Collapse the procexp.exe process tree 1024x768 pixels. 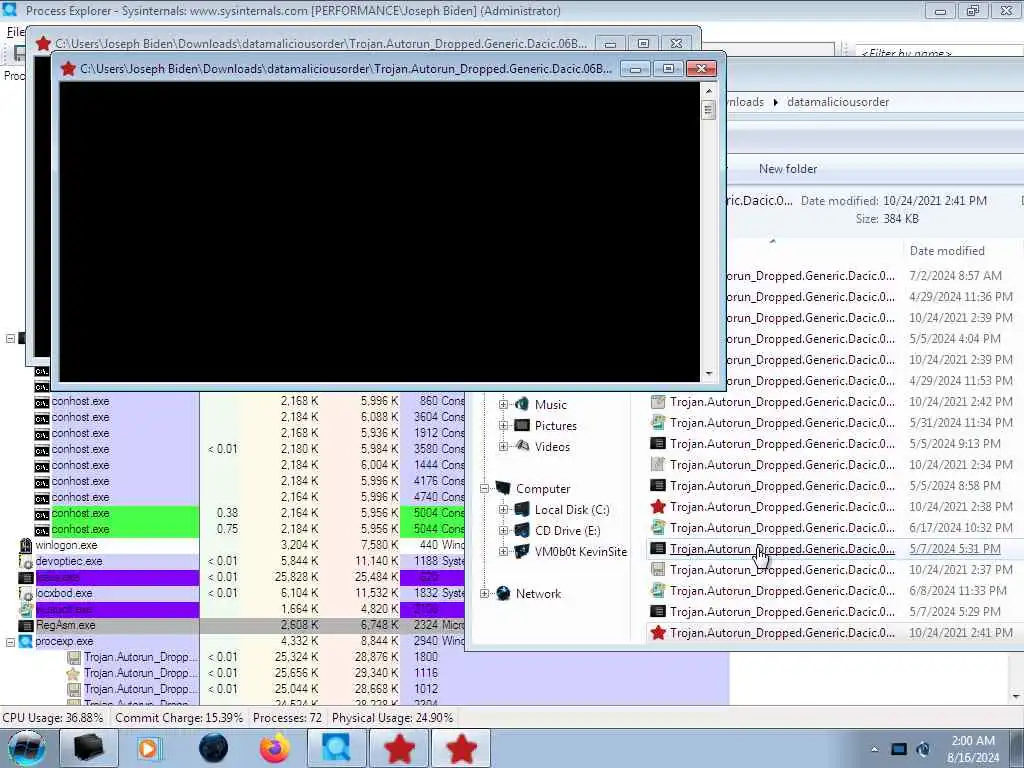(10, 642)
